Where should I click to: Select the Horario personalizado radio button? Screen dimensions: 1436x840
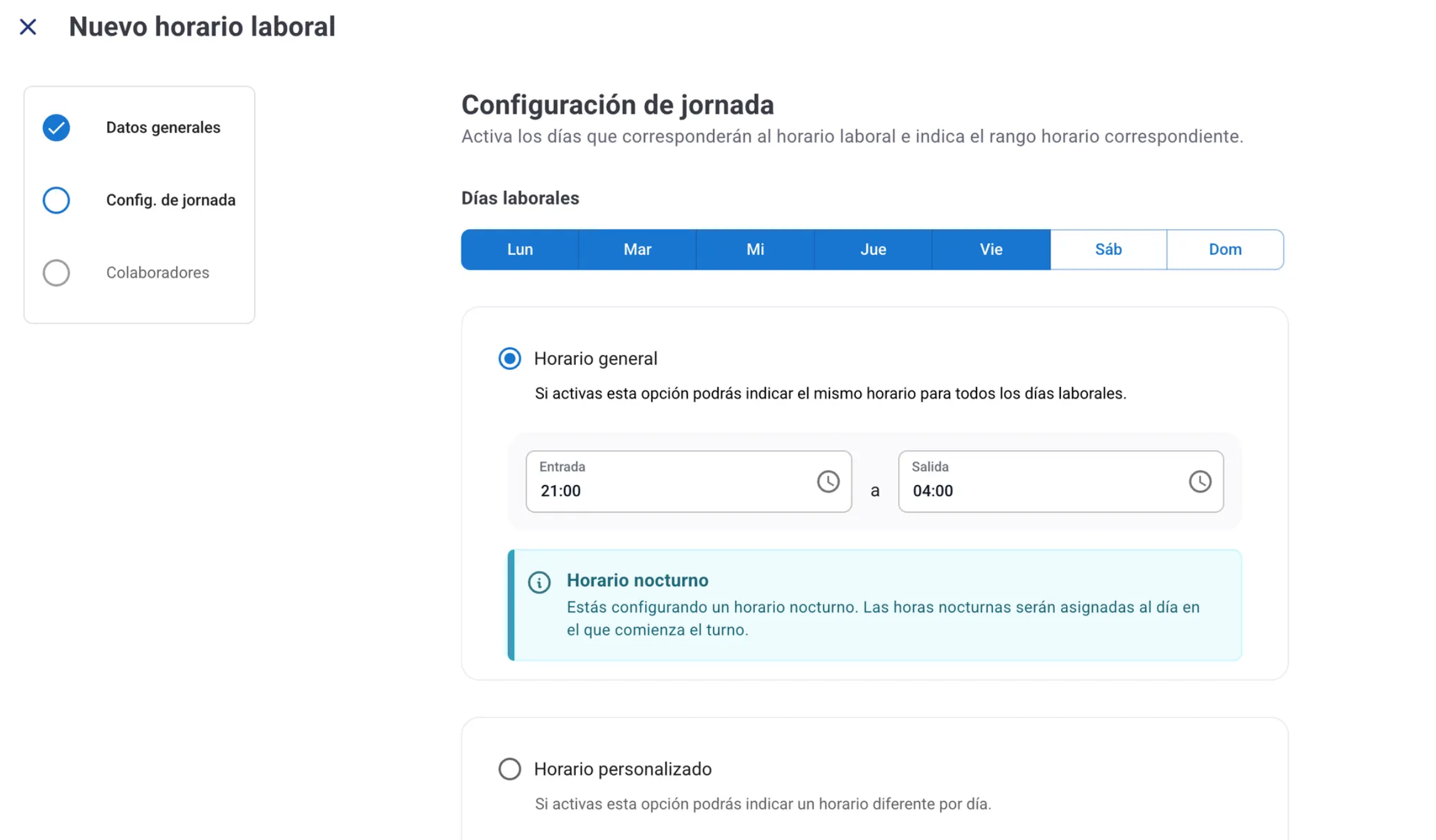[x=510, y=769]
